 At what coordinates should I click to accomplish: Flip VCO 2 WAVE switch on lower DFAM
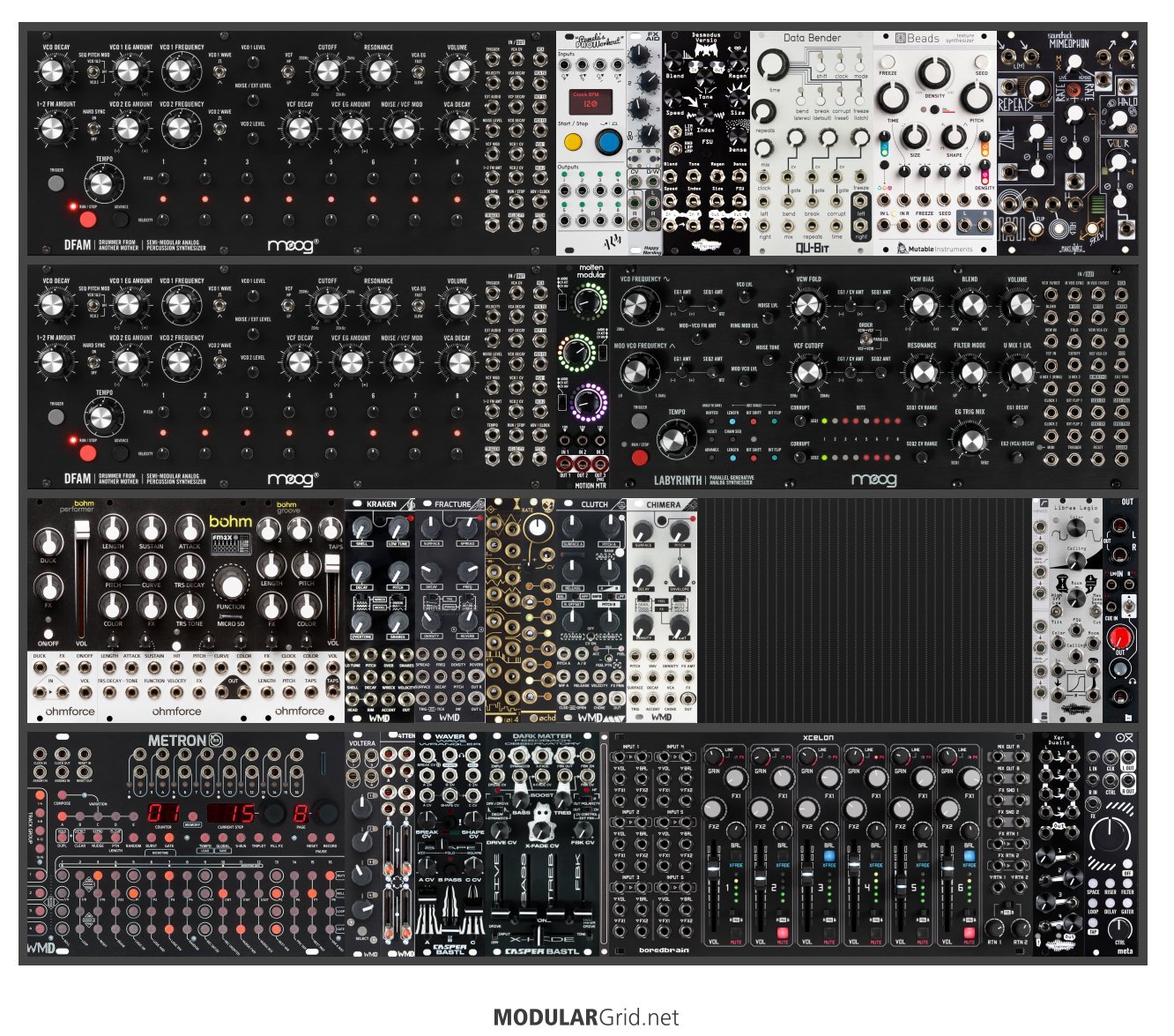[219, 361]
